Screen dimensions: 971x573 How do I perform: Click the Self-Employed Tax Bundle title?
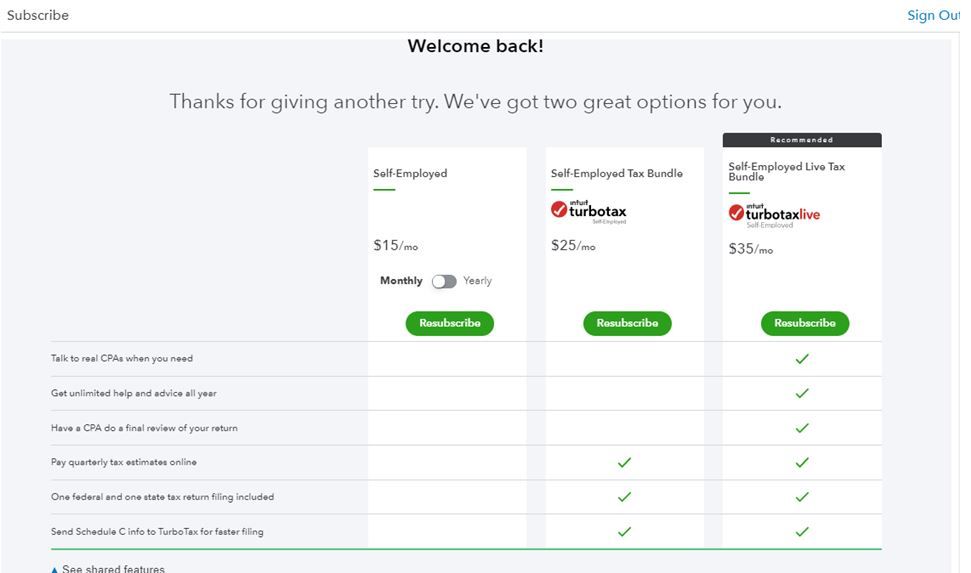[x=617, y=173]
